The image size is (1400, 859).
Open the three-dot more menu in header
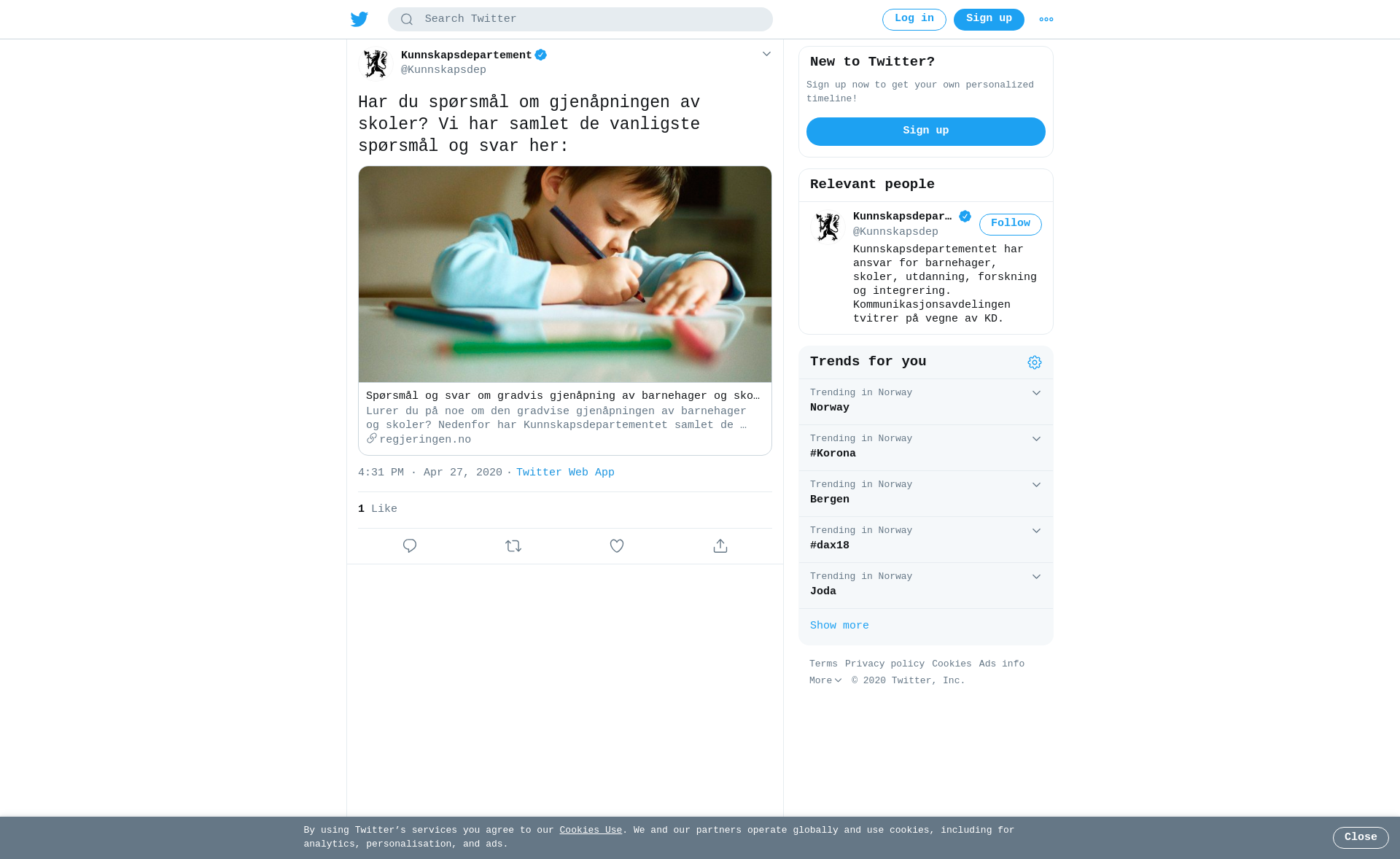tap(1046, 20)
